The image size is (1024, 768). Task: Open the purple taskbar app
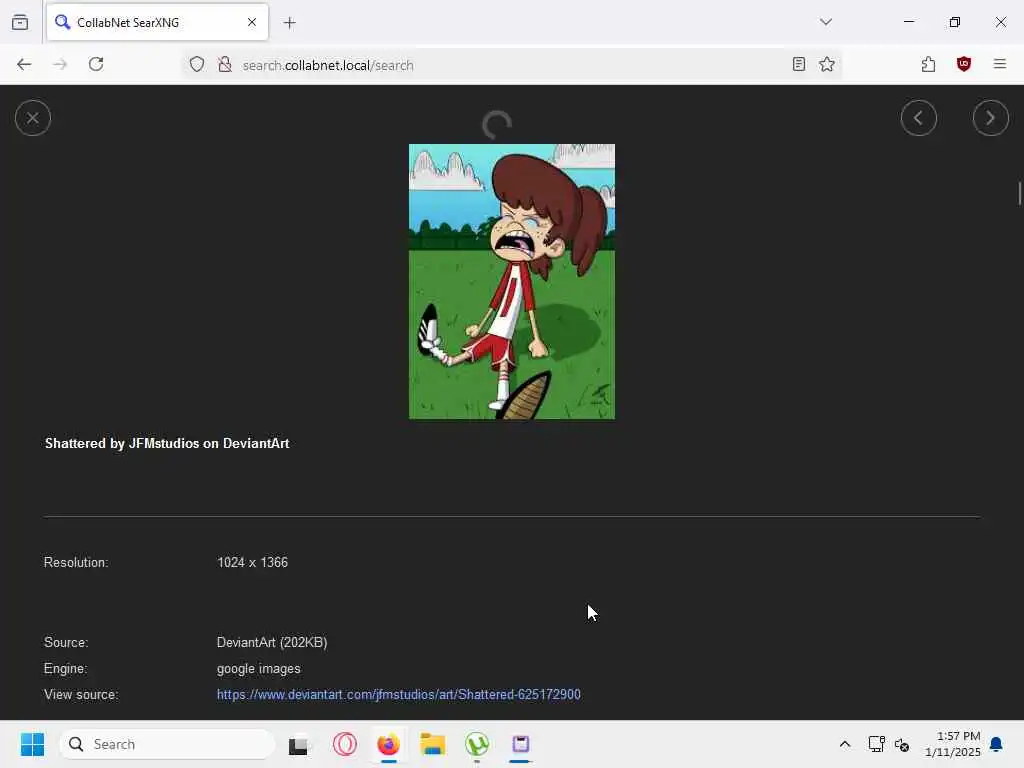[520, 744]
